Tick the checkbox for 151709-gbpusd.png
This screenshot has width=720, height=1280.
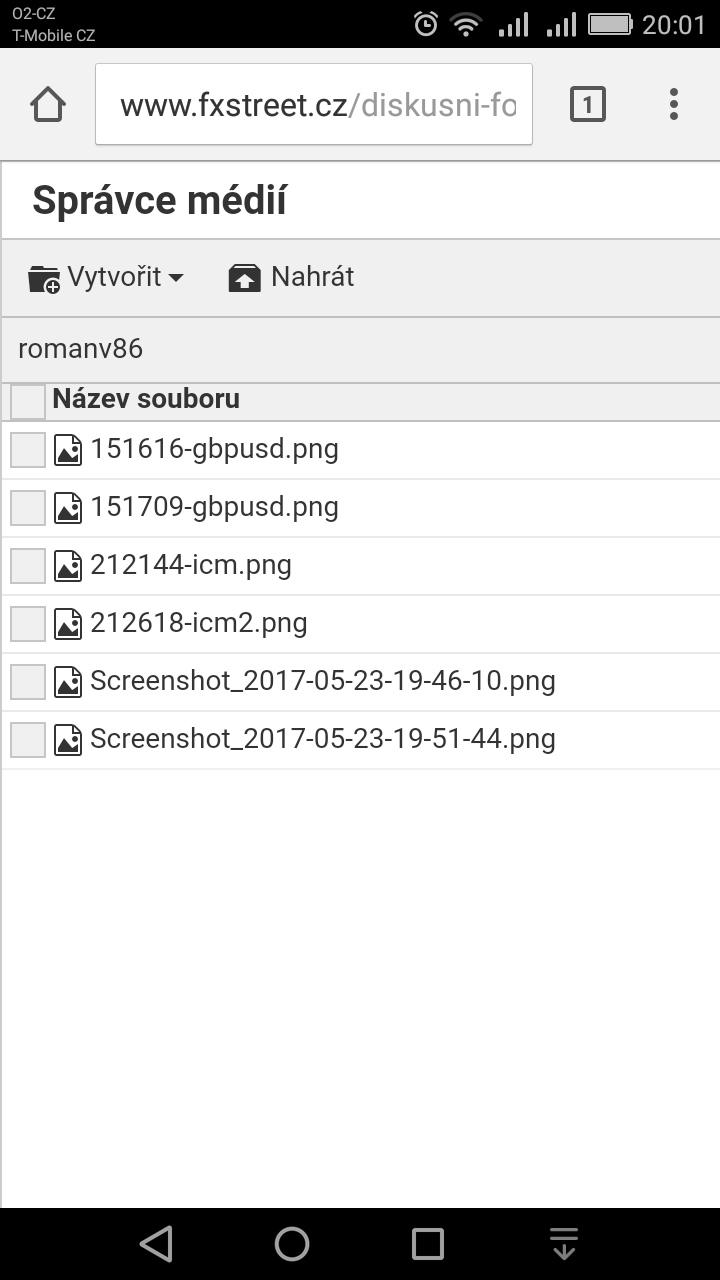coord(28,508)
